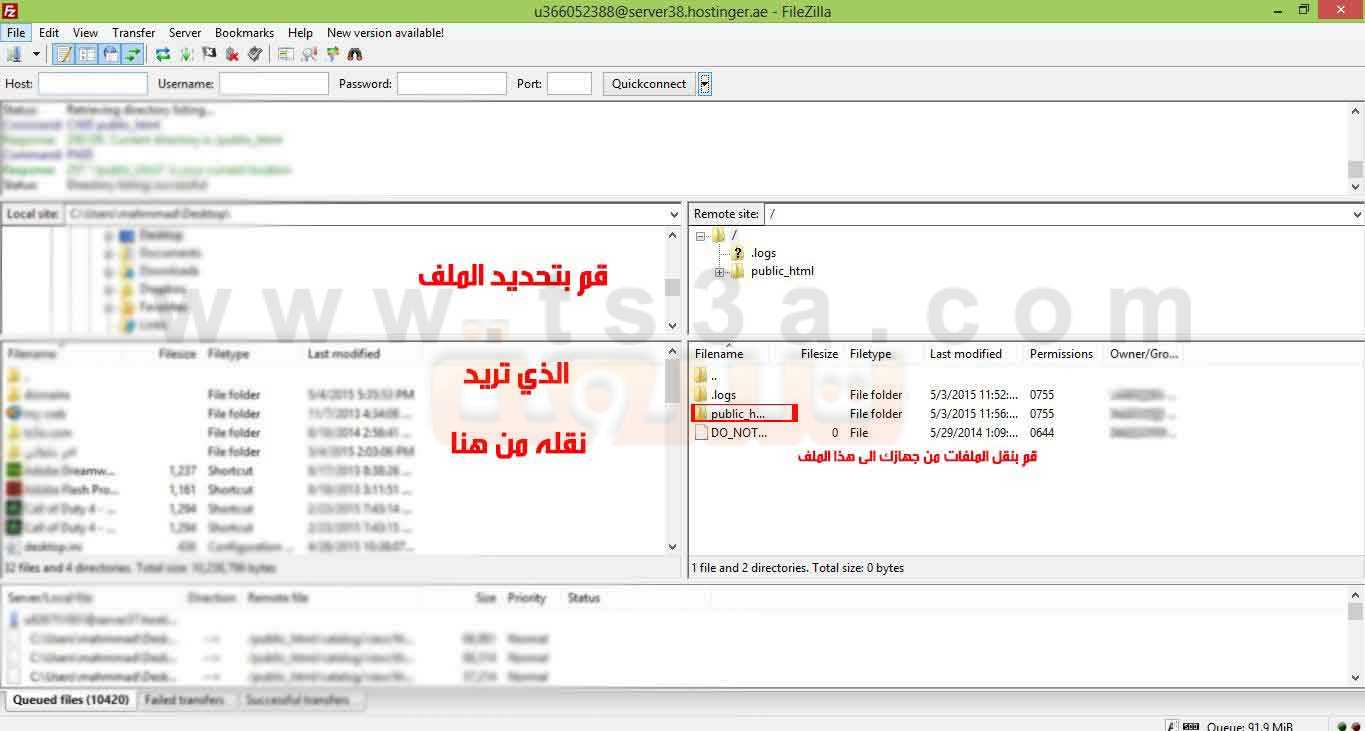The width and height of the screenshot is (1365, 731).
Task: Open the Bookmarks menu
Action: [x=244, y=33]
